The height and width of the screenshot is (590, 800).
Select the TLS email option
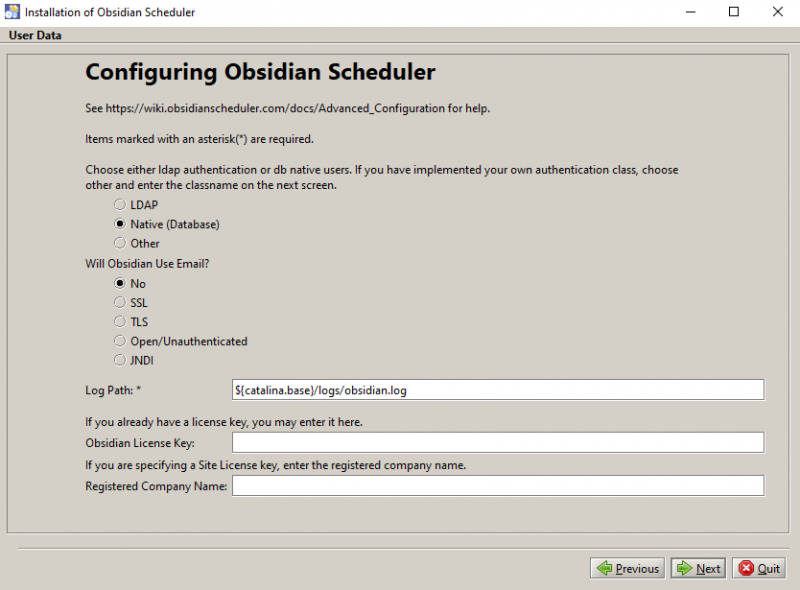[x=120, y=321]
